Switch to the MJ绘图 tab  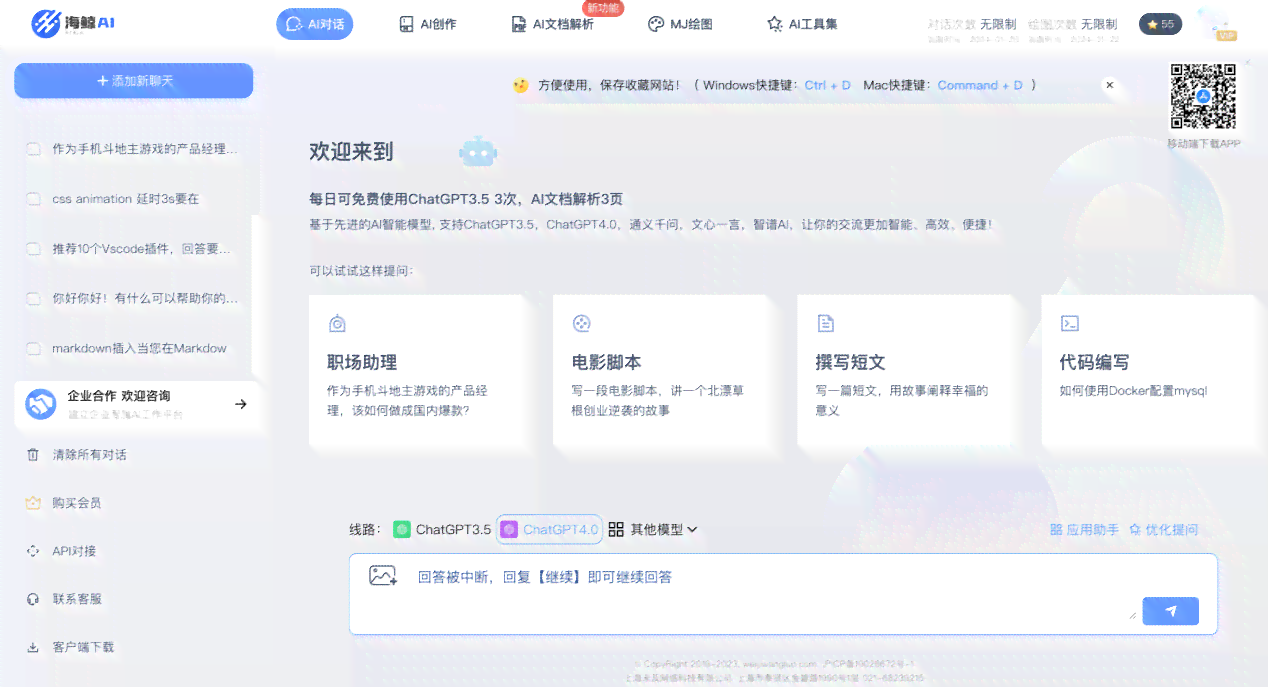tap(680, 24)
